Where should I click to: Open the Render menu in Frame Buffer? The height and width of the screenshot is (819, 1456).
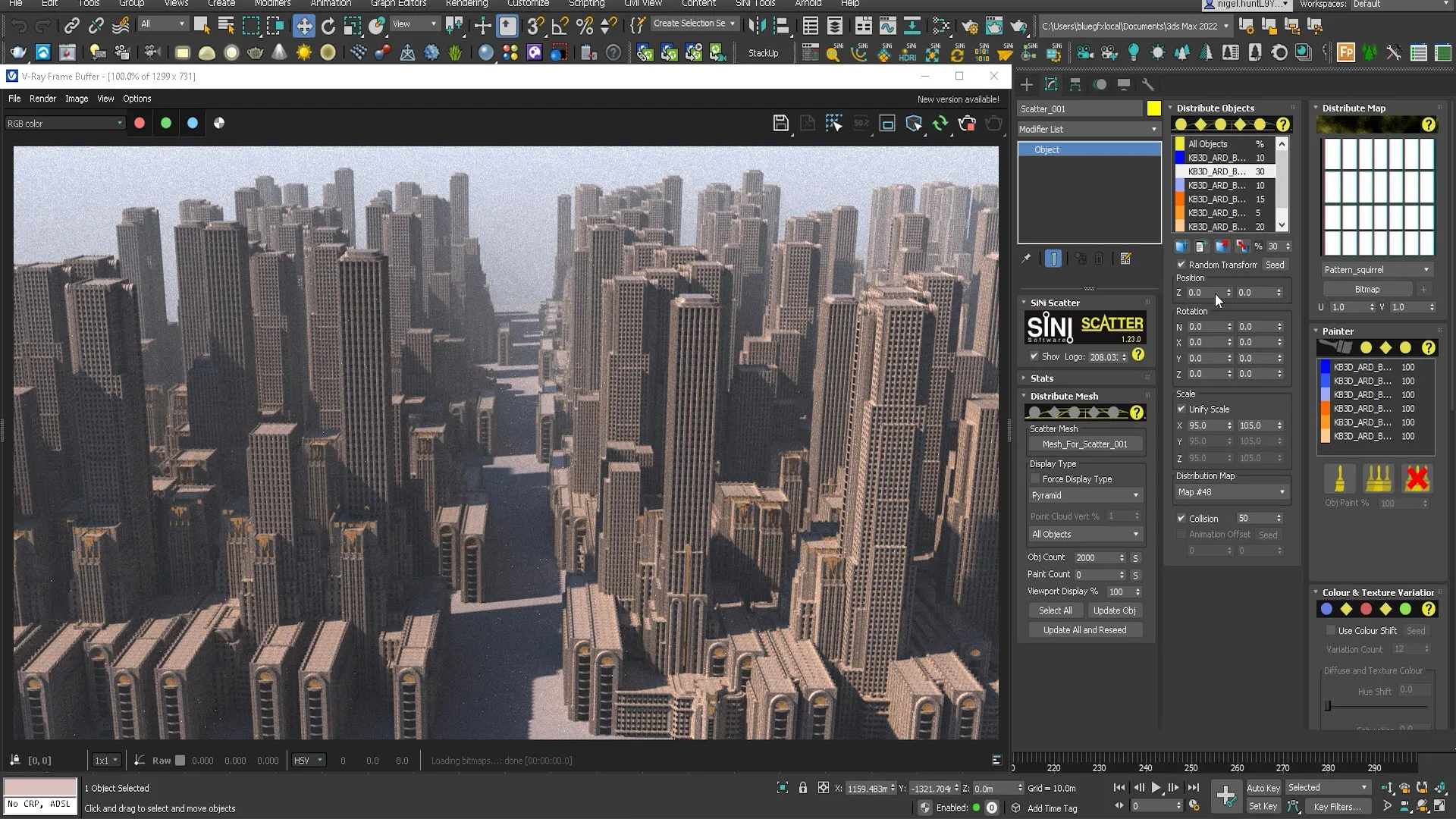42,99
